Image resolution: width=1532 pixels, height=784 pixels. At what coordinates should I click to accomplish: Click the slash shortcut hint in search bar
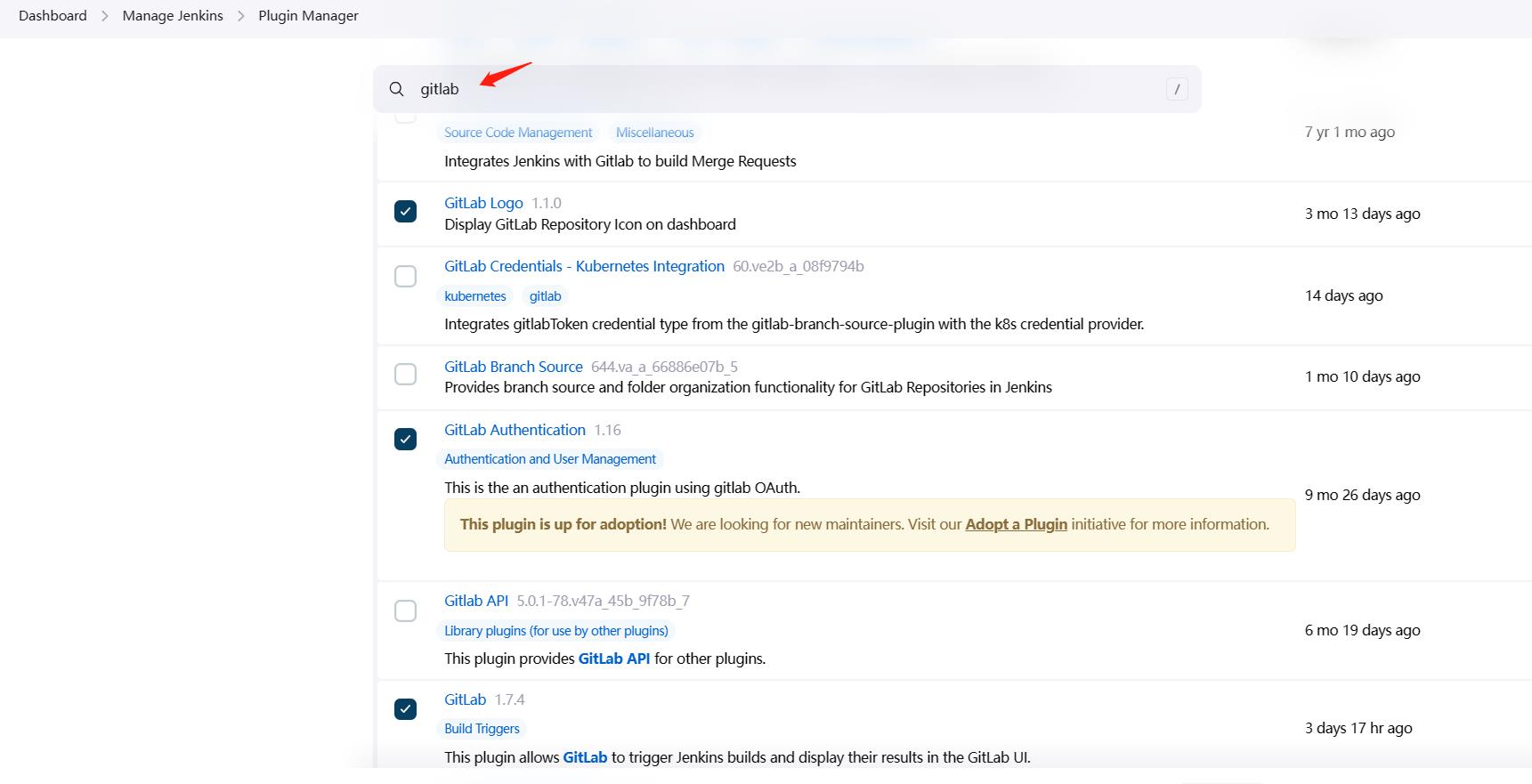[1177, 89]
